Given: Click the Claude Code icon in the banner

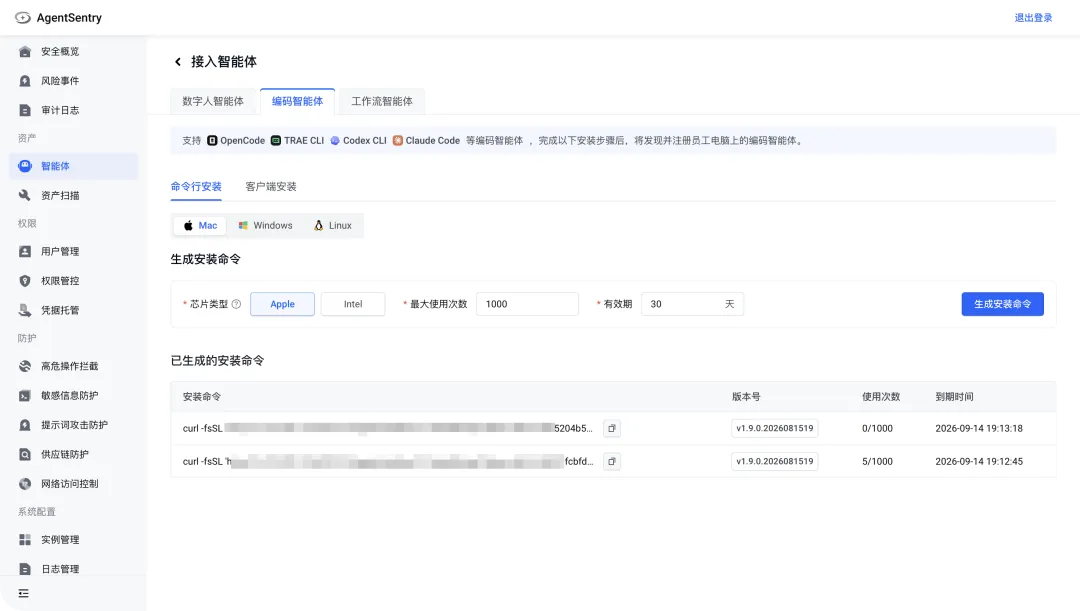Looking at the screenshot, I should [397, 141].
